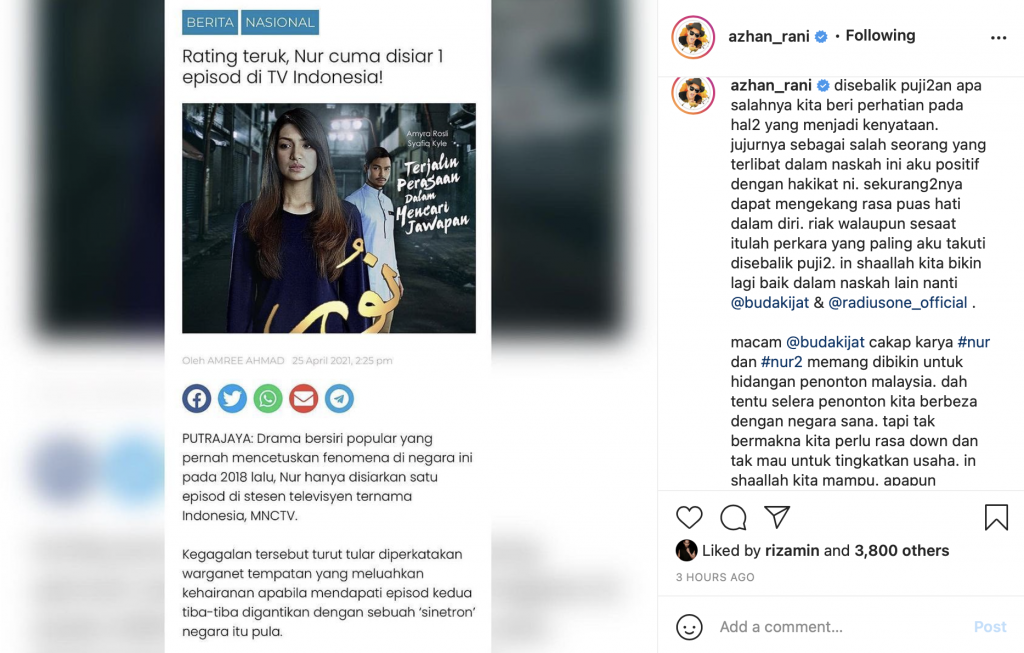This screenshot has width=1024, height=653.
Task: Open azhan_rani profile picture in header
Action: [693, 37]
